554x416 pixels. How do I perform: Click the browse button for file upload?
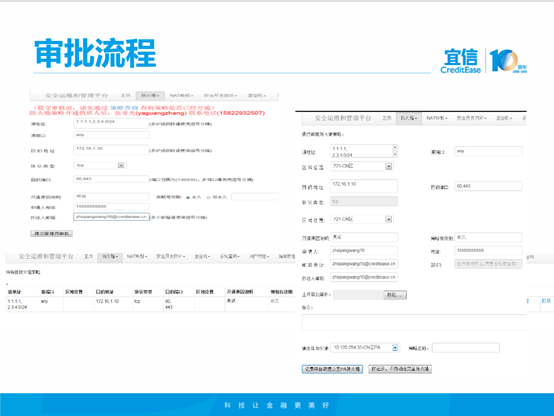point(395,295)
